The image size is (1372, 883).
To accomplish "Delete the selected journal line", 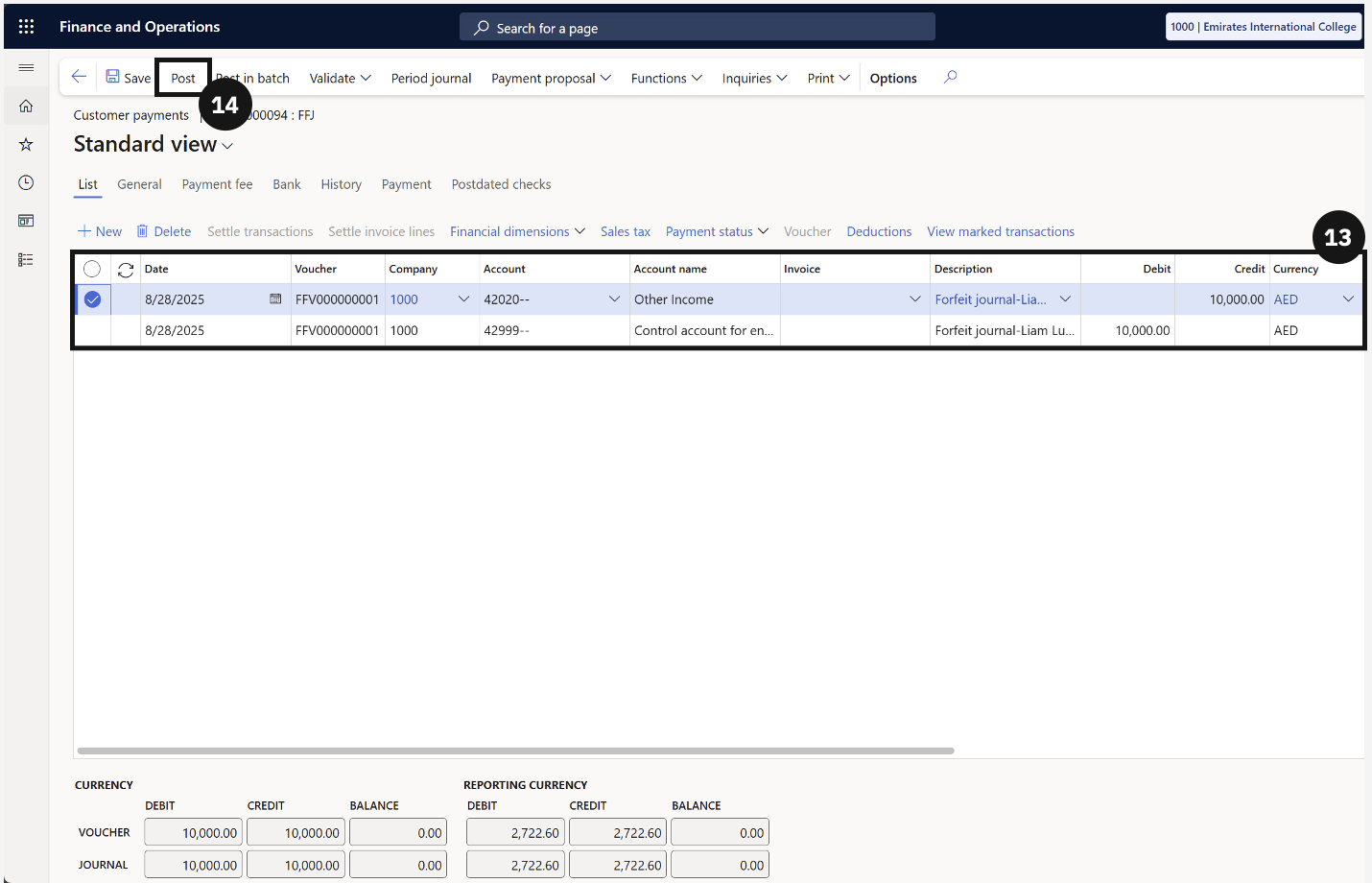I will (164, 231).
